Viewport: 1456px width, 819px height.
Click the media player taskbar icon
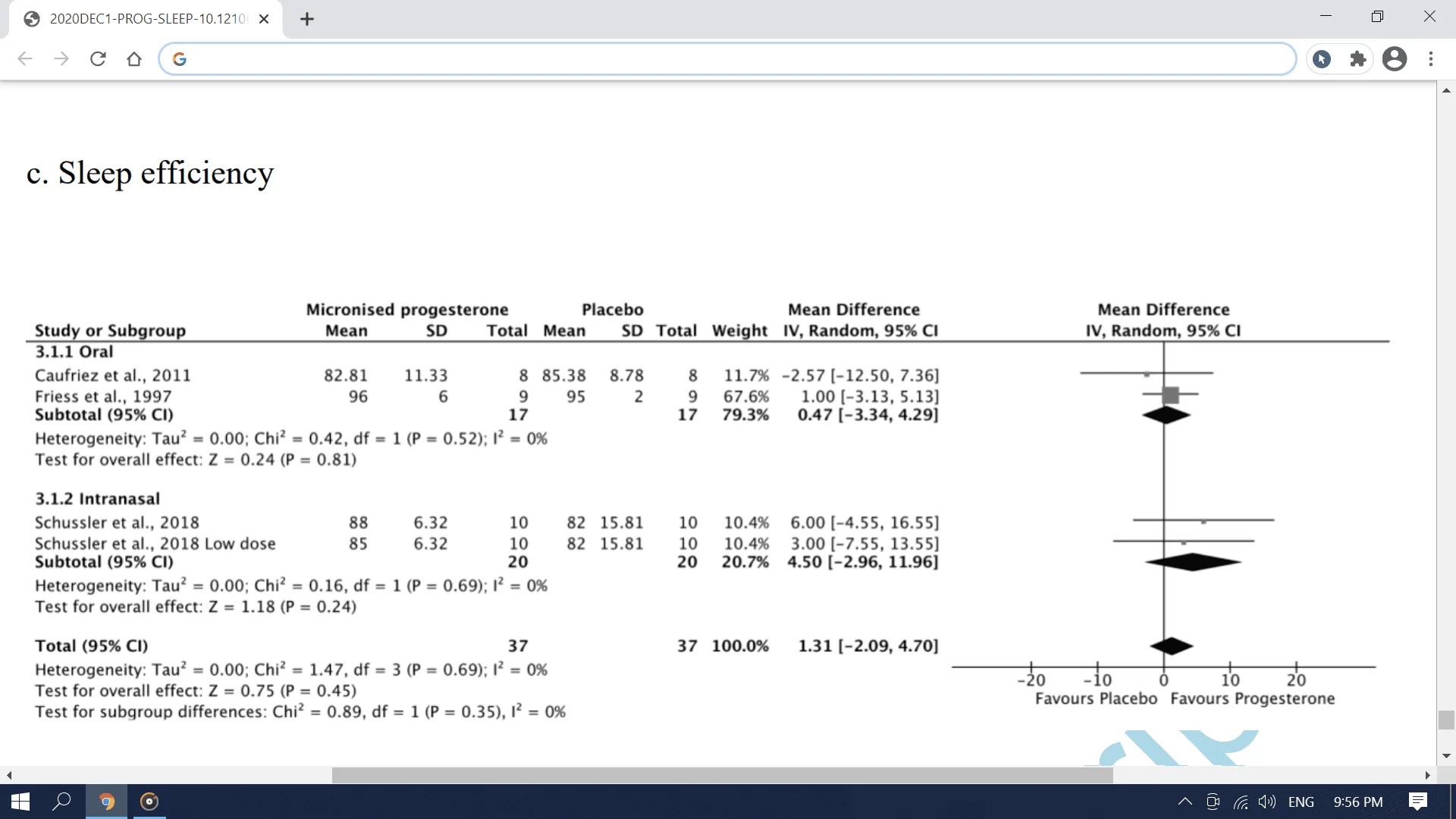(149, 802)
